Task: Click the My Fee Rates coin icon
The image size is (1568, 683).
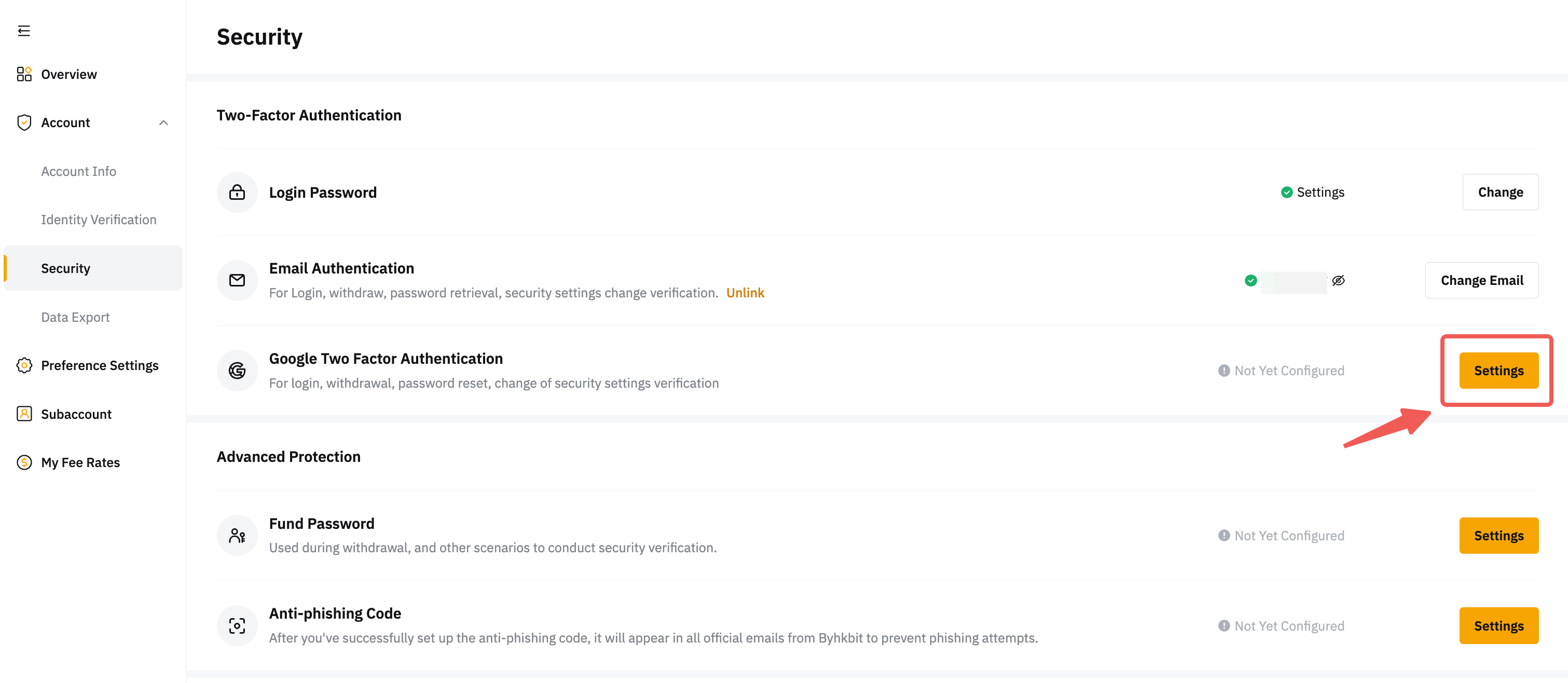Action: pyautogui.click(x=24, y=462)
